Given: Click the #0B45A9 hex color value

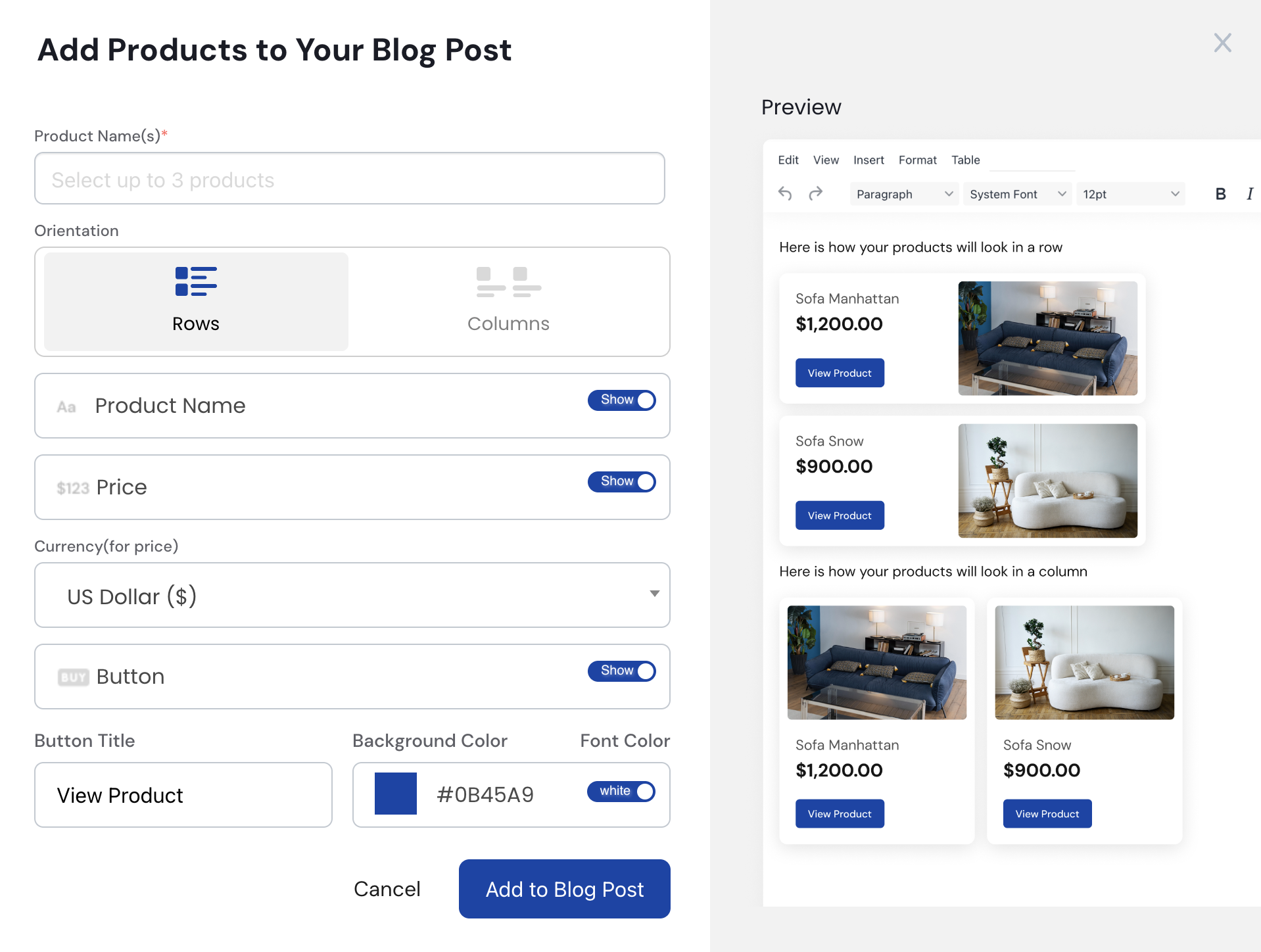Looking at the screenshot, I should pos(485,794).
